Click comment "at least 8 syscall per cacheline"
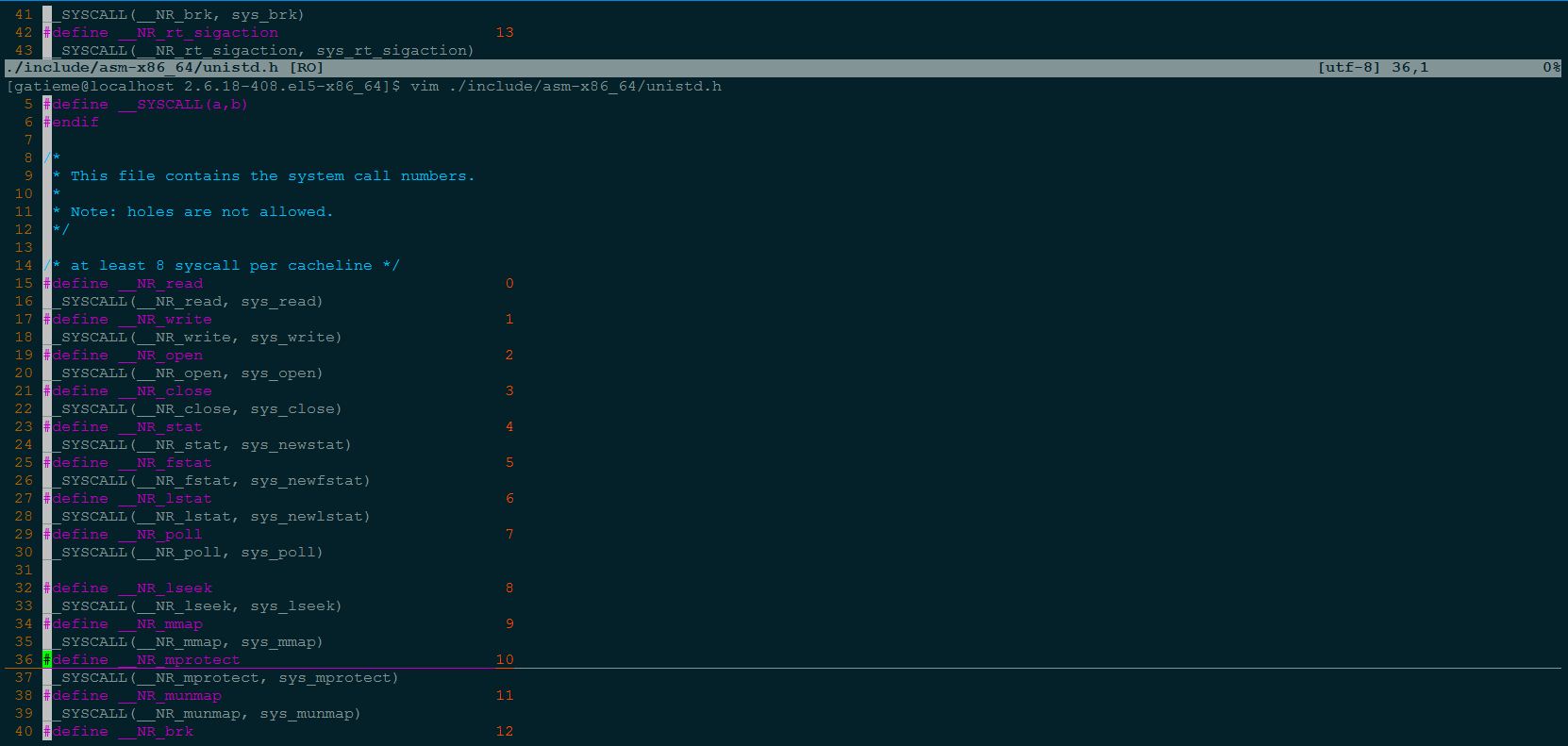Screen dimensions: 1568x746 point(222,265)
